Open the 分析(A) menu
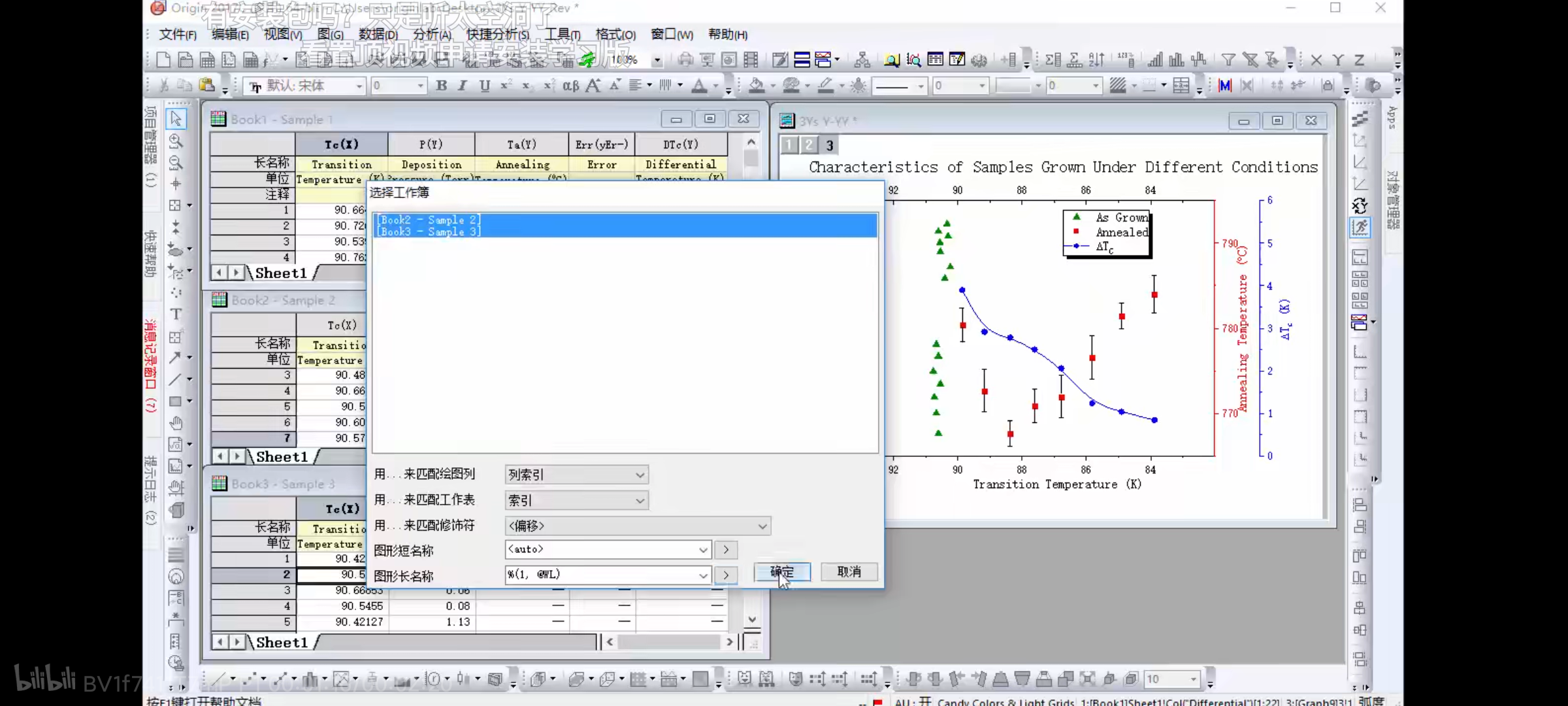The height and width of the screenshot is (706, 1568). coord(432,34)
